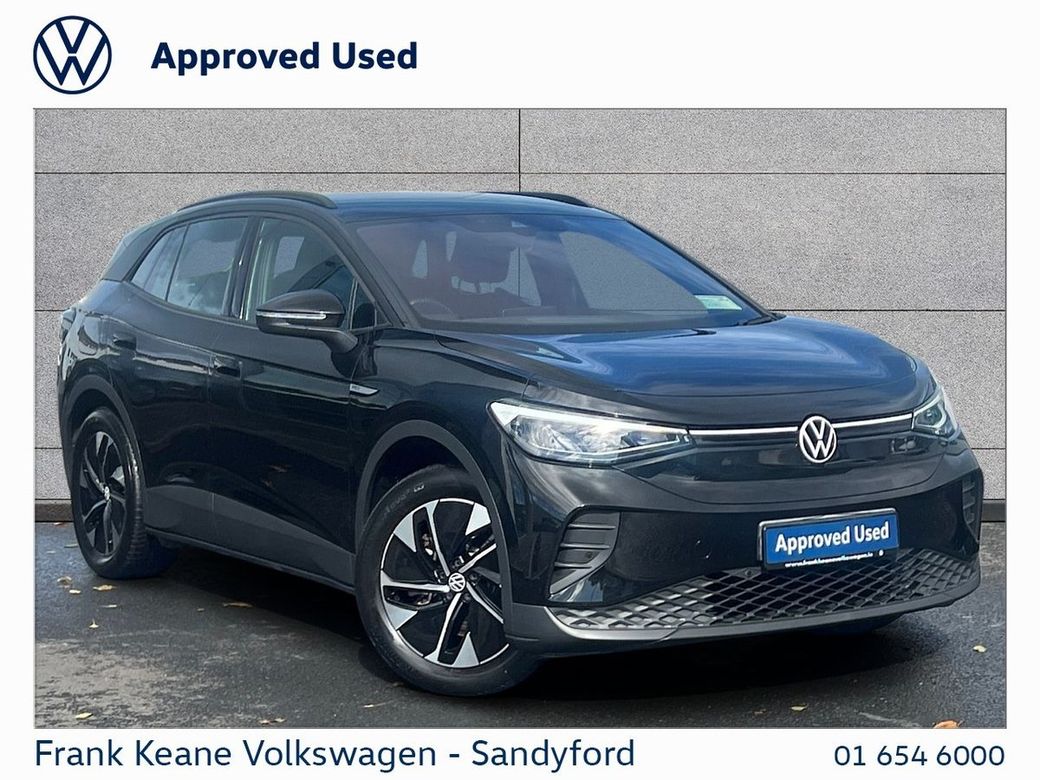Viewport: 1040px width, 780px height.
Task: Click the Frank Keane Volkswagen - Sandyford dealer name
Action: (335, 753)
